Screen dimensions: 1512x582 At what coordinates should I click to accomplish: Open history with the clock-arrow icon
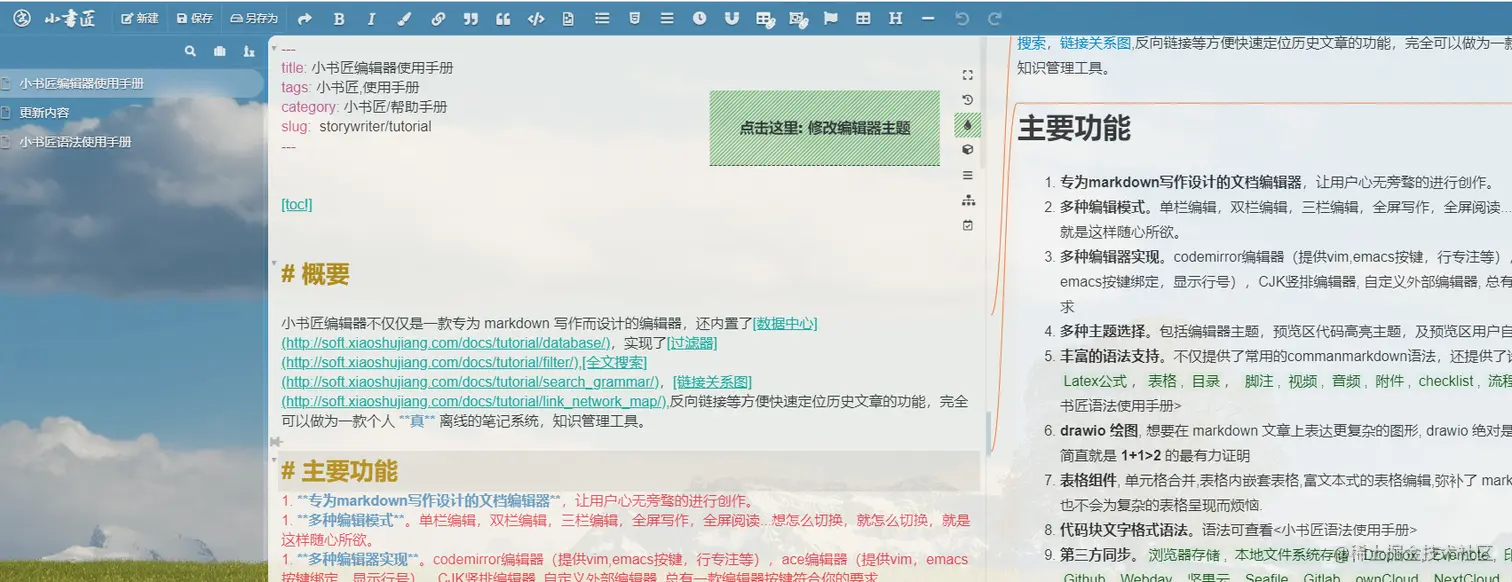pyautogui.click(x=967, y=100)
